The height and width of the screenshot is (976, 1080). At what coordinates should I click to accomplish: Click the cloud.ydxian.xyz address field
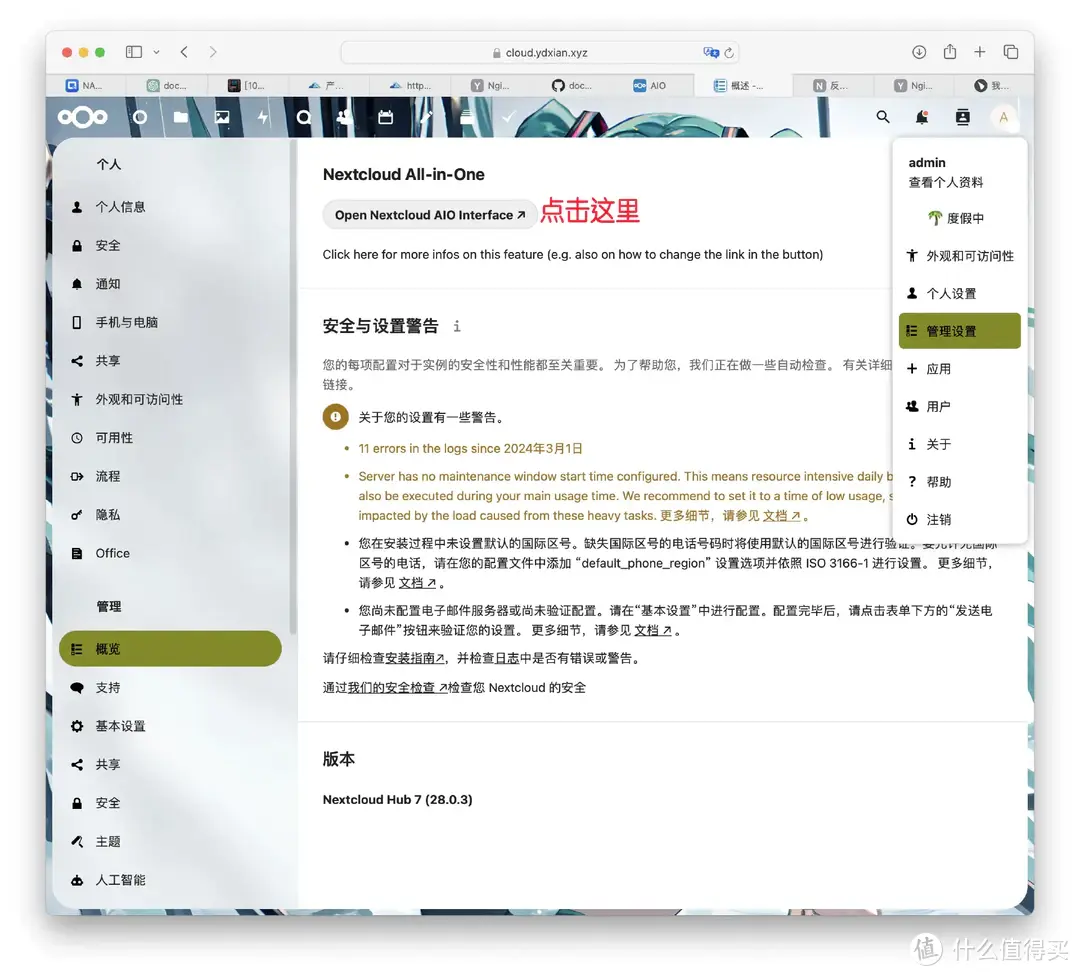[x=540, y=52]
